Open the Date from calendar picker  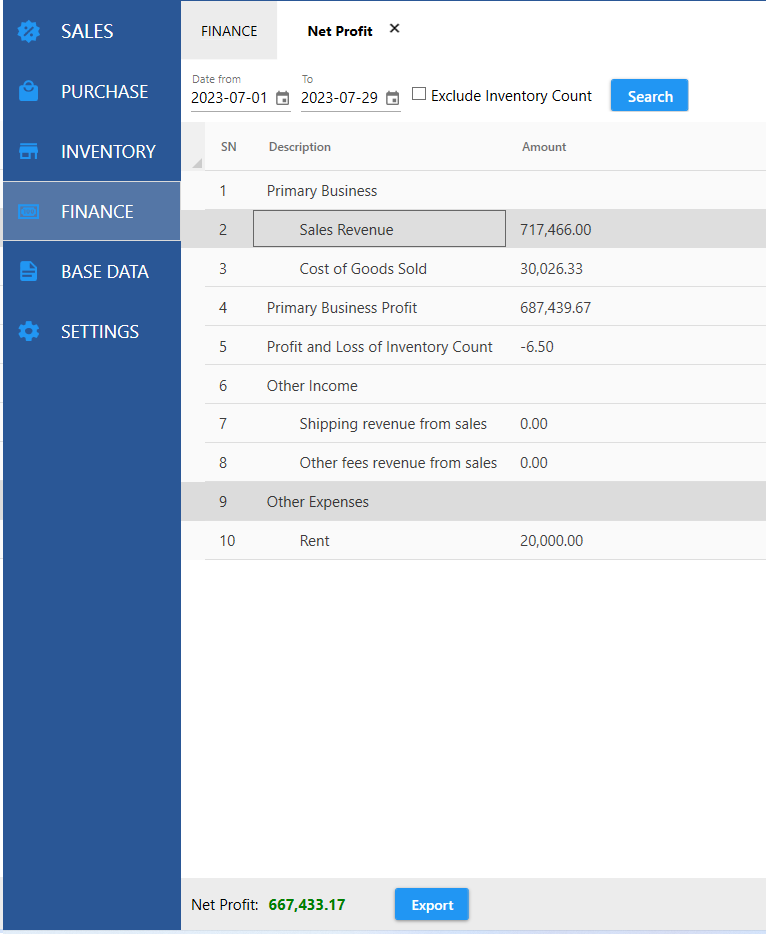tap(282, 98)
